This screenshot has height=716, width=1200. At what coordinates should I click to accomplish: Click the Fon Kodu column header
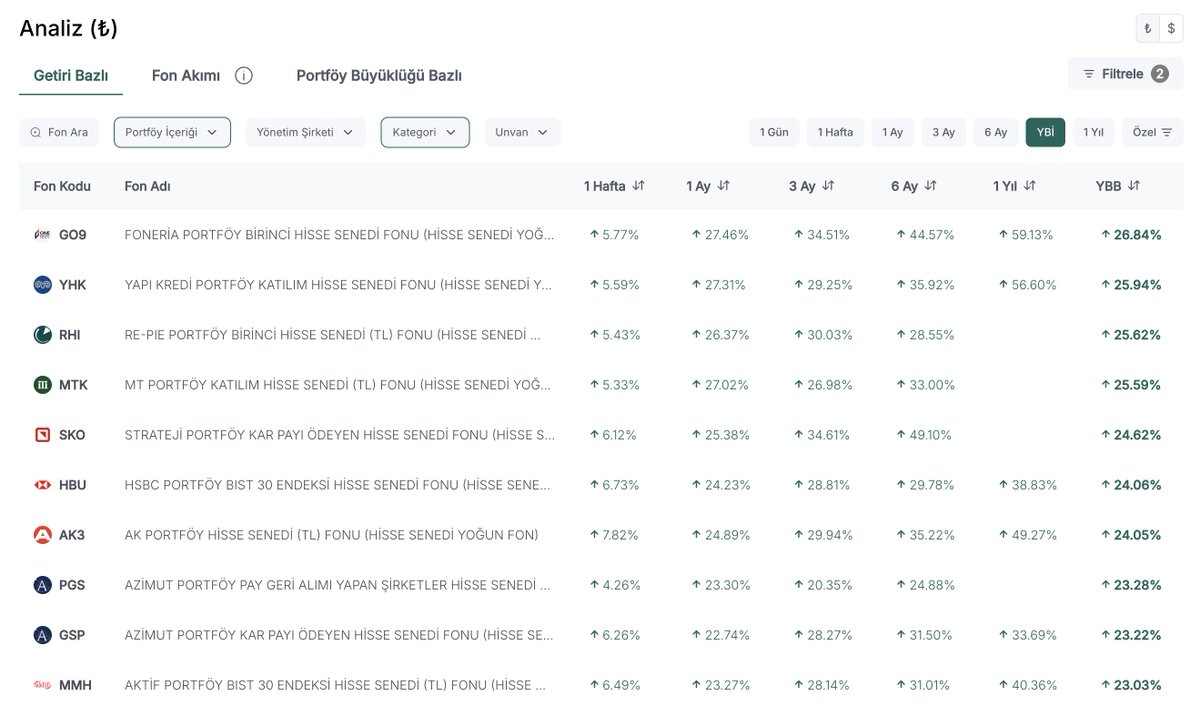pyautogui.click(x=62, y=186)
